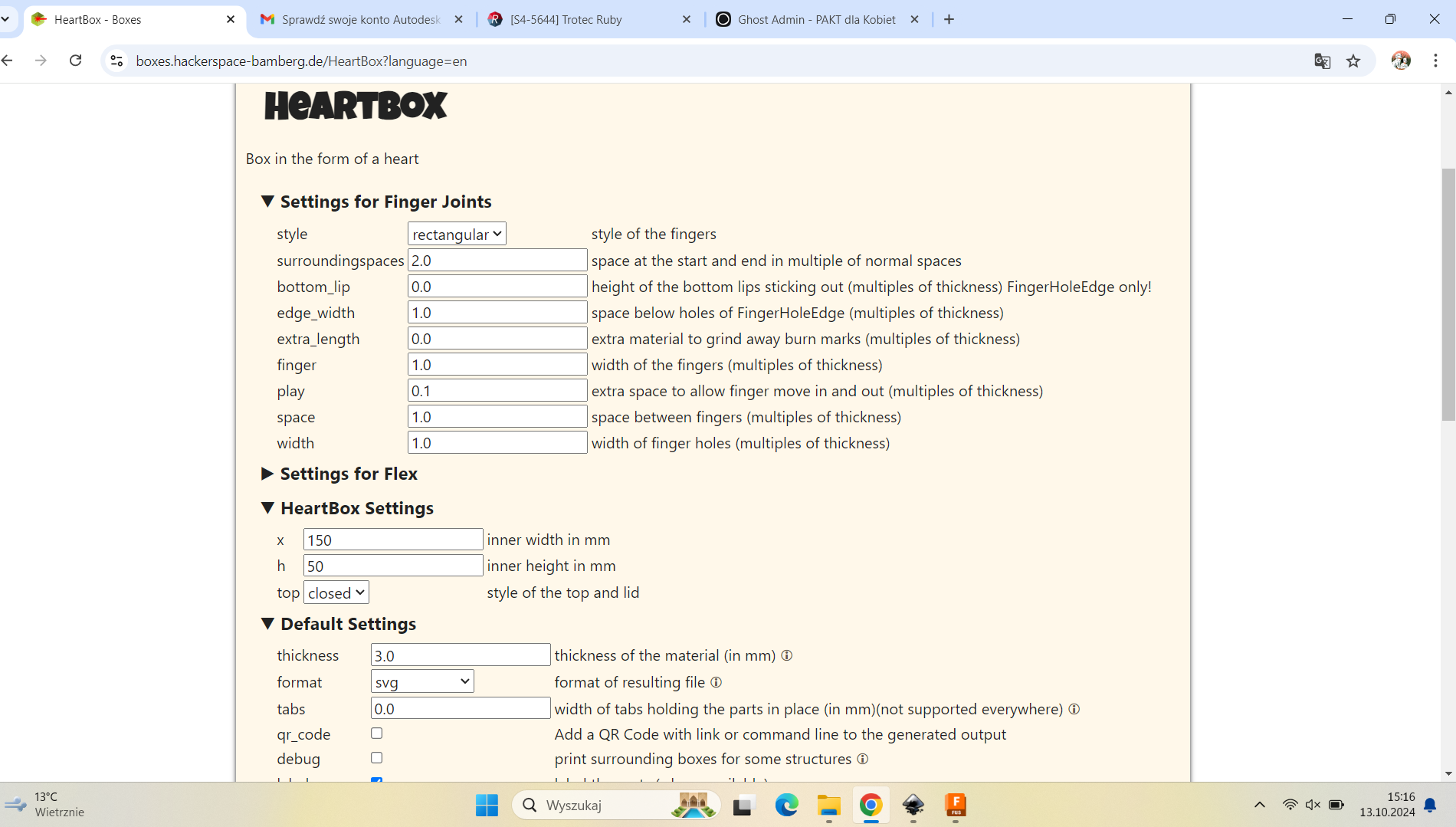This screenshot has width=1456, height=827.
Task: Click the Google Translate icon
Action: point(1323,61)
